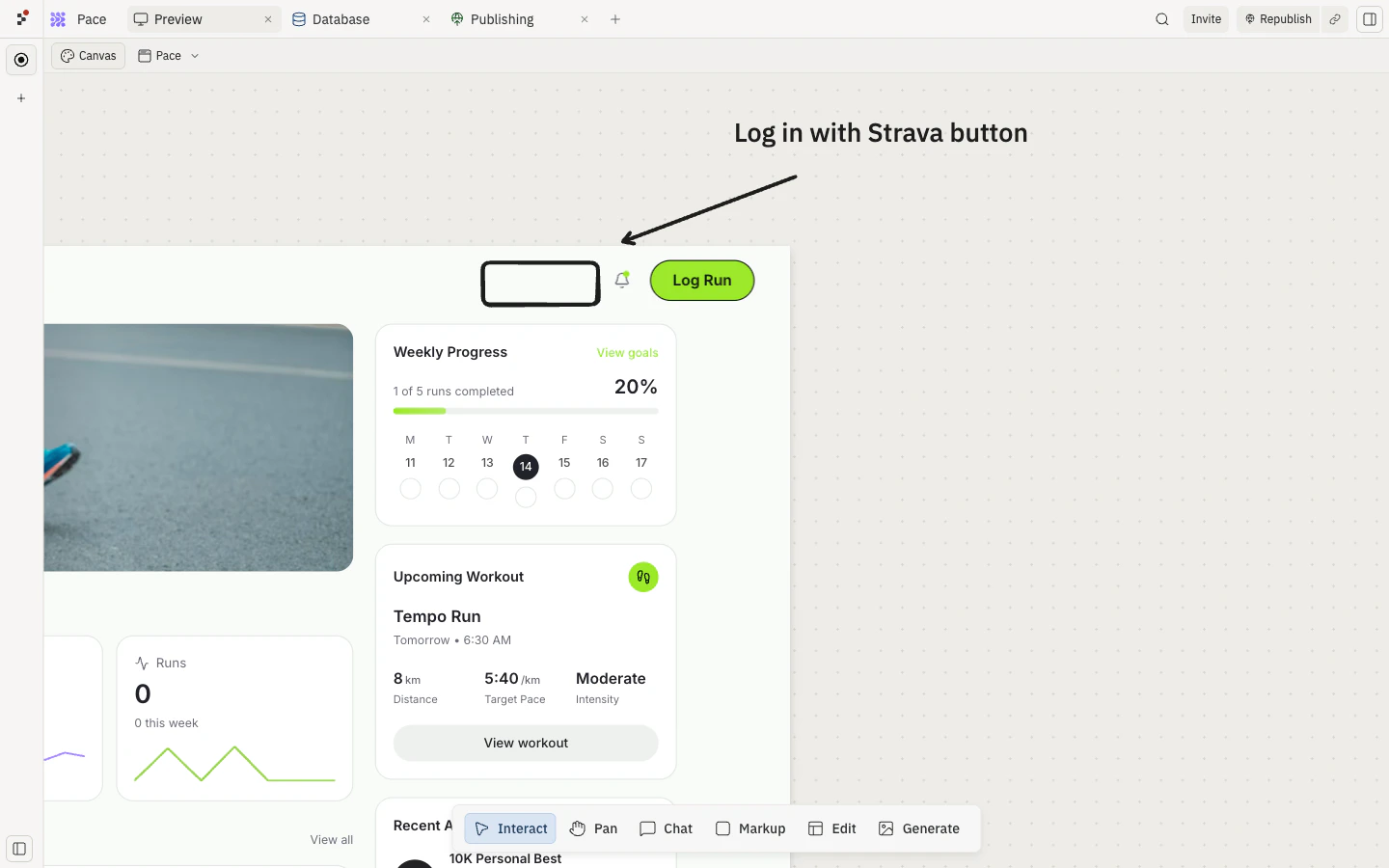
Task: Open search with magnifier icon
Action: 1162,19
